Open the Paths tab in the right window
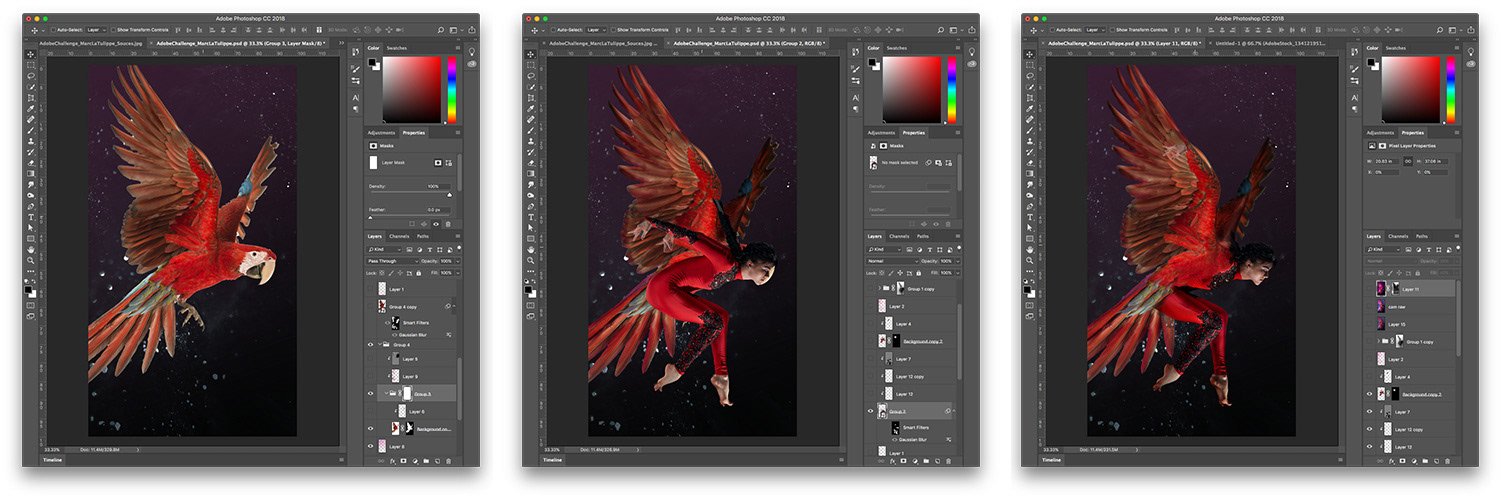1500x500 pixels. 1421,236
